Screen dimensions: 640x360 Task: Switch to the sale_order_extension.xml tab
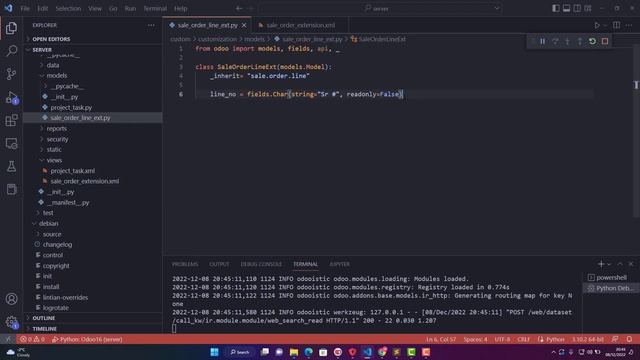(300, 25)
